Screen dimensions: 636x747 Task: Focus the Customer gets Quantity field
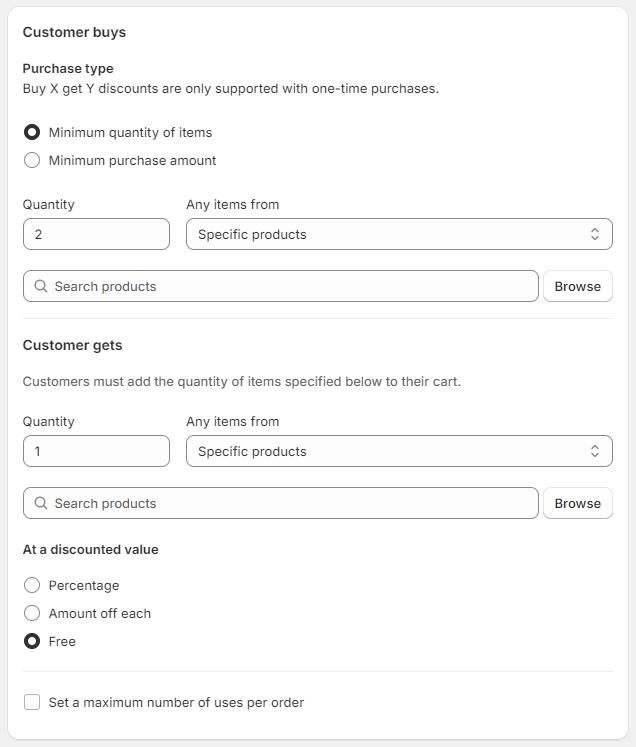point(96,451)
